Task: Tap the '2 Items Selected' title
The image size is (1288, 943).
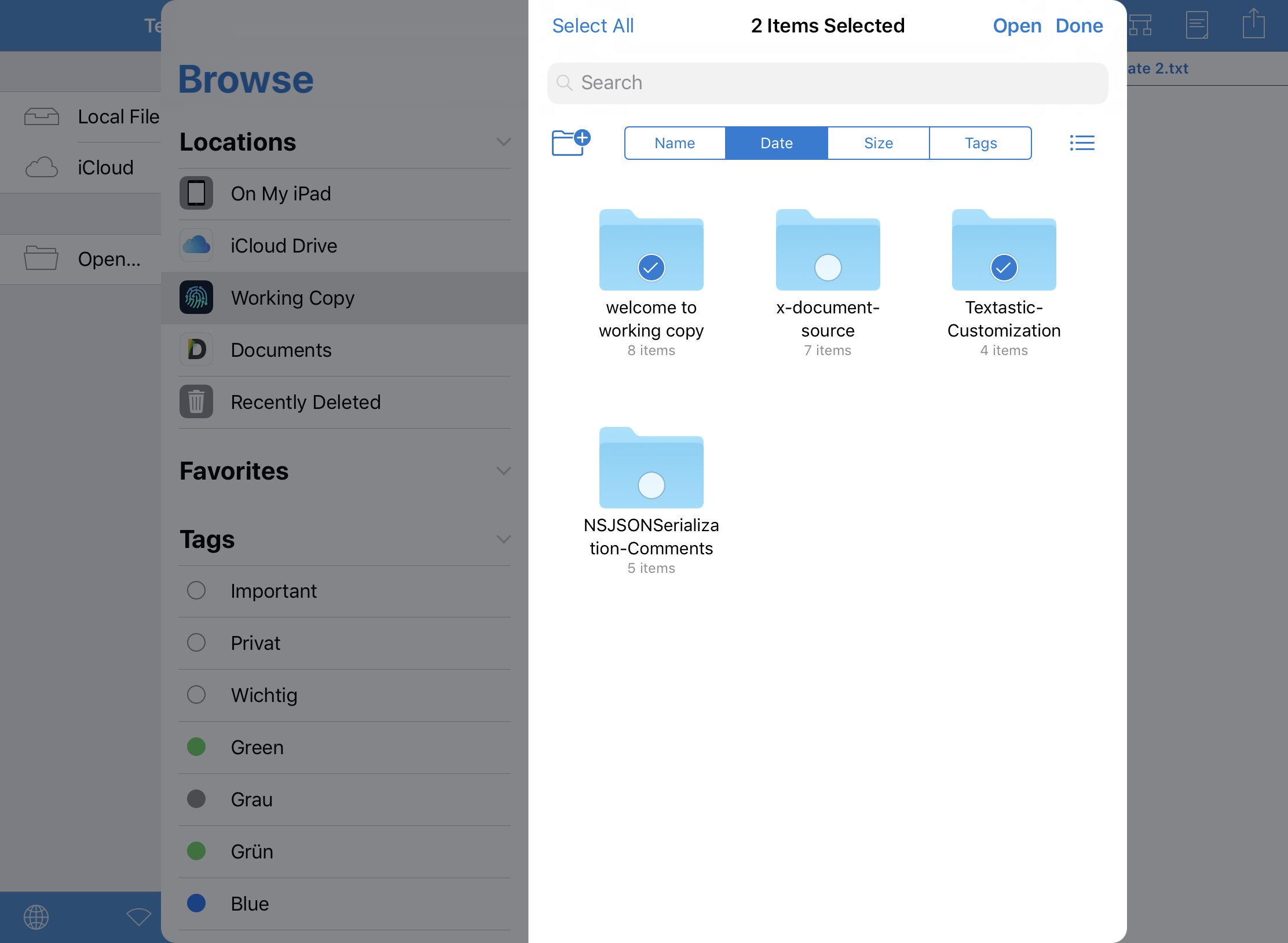Action: pyautogui.click(x=828, y=25)
